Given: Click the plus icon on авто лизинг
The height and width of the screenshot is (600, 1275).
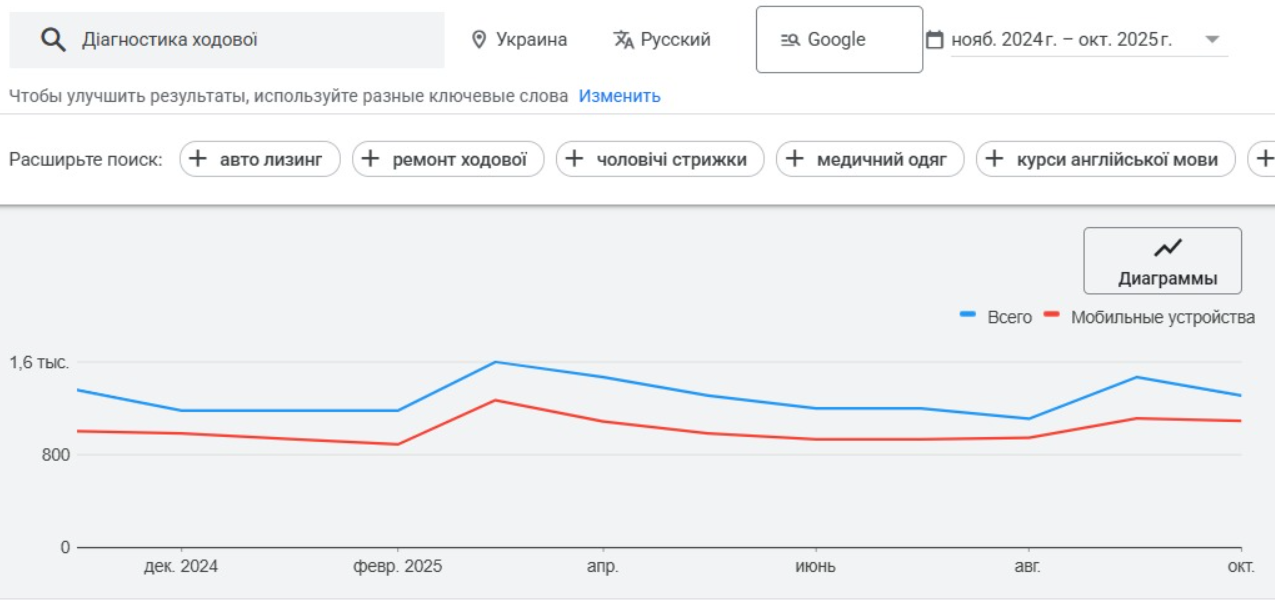Looking at the screenshot, I should [x=198, y=159].
